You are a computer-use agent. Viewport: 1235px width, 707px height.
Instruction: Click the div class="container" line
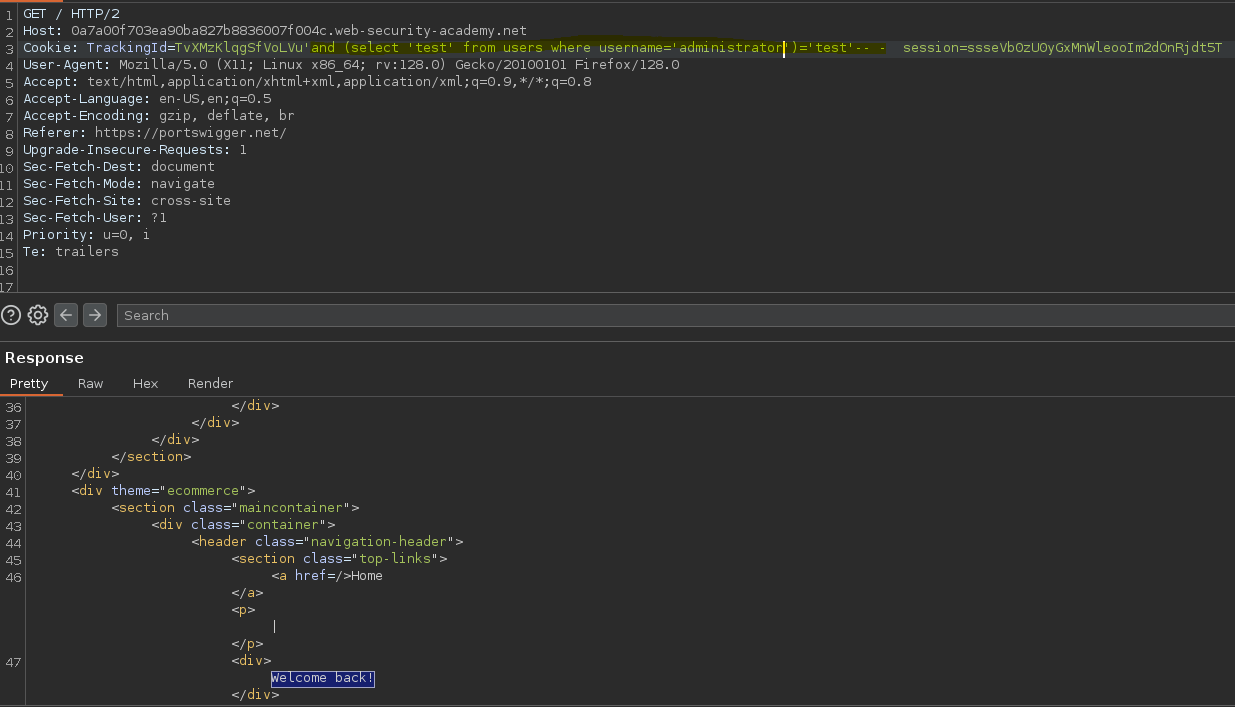coord(243,525)
